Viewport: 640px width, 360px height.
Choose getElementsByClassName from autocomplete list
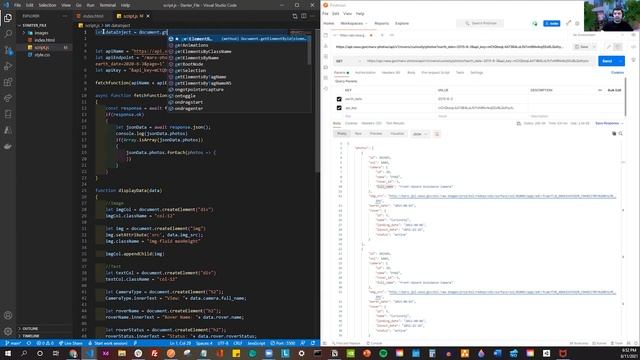(x=203, y=51)
